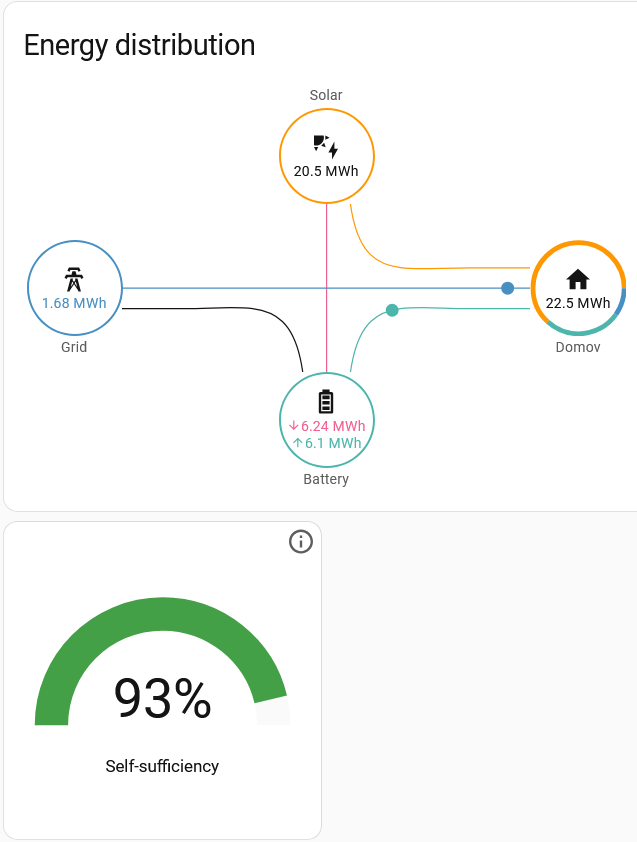Open the Domov 22.5 MWh consumption value
This screenshot has height=842, width=637.
[578, 303]
